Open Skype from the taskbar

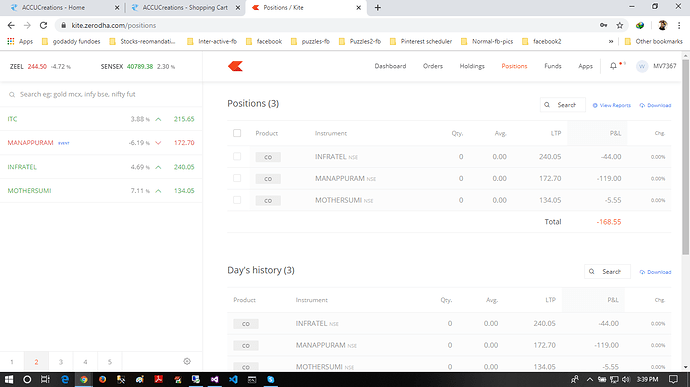(271, 379)
